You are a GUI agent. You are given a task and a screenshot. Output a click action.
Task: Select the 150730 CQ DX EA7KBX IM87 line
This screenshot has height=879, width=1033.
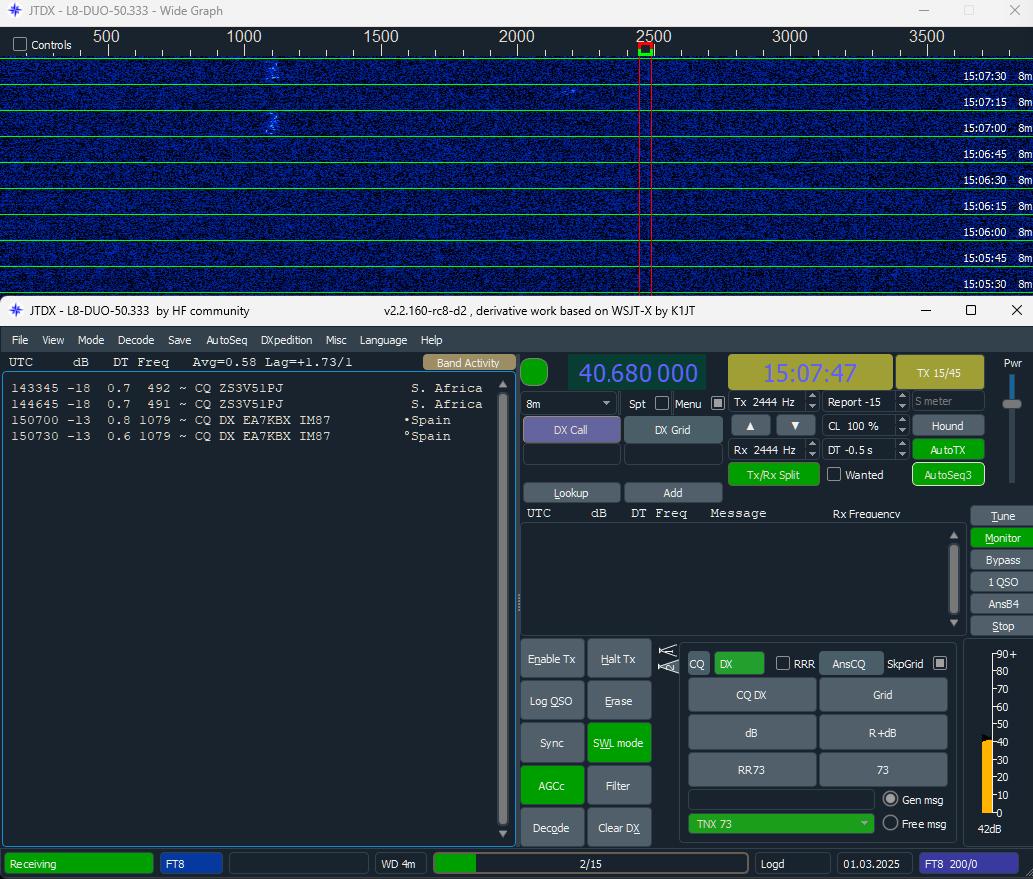[247, 436]
